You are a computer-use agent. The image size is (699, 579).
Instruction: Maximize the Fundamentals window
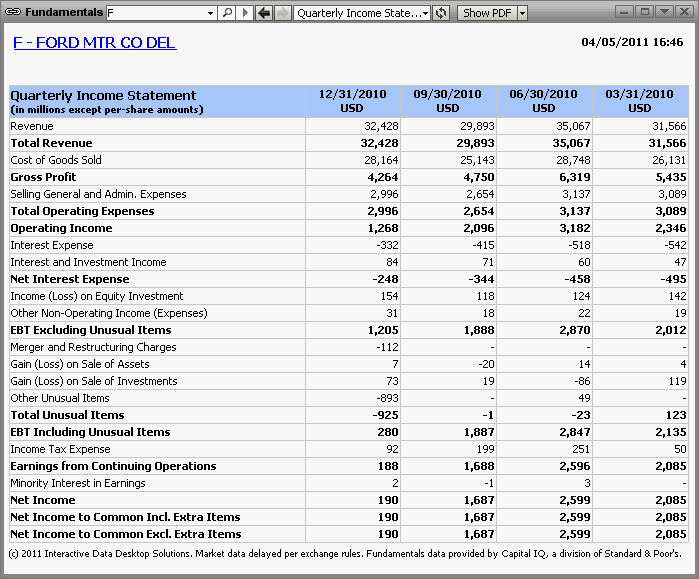644,12
